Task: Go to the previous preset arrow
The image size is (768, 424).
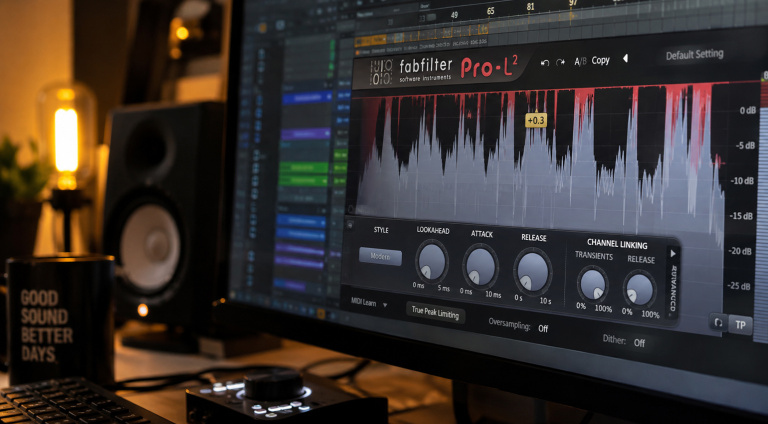Action: (x=625, y=58)
